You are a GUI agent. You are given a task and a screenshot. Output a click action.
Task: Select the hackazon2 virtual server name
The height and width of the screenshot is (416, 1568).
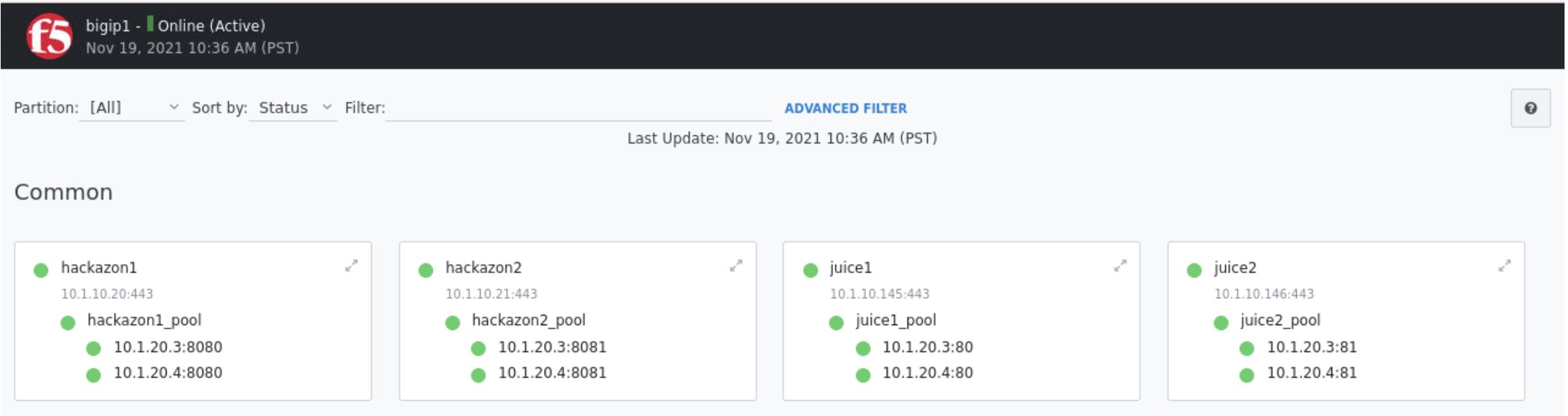(484, 268)
